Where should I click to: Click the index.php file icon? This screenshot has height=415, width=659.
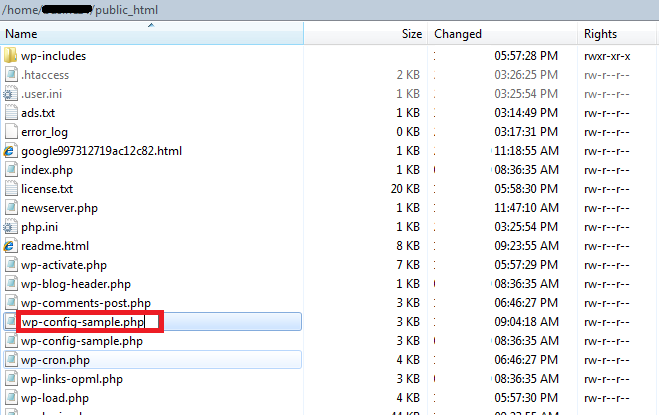[10, 170]
